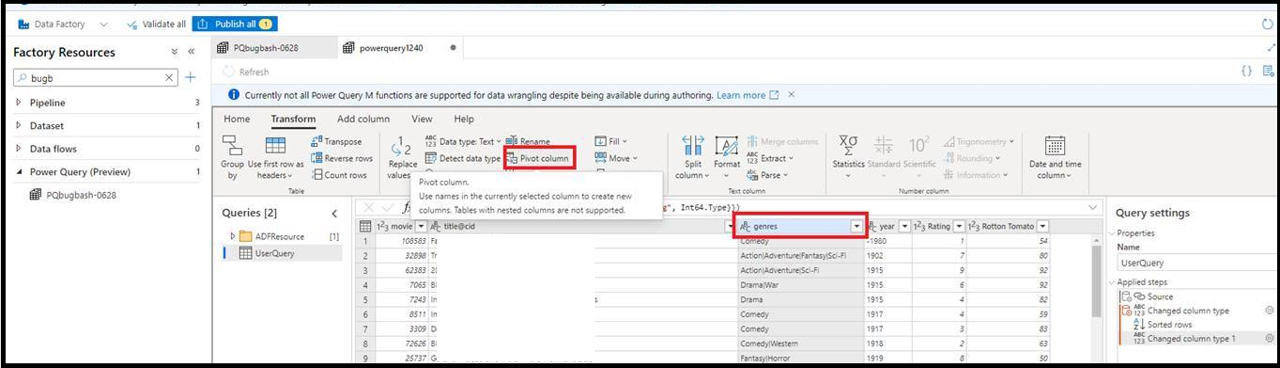Click the Count rows tool
Viewport: 1280px width, 368px height.
tap(338, 175)
